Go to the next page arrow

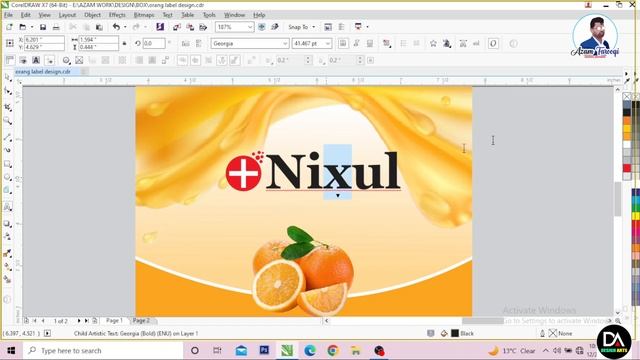pos(79,321)
